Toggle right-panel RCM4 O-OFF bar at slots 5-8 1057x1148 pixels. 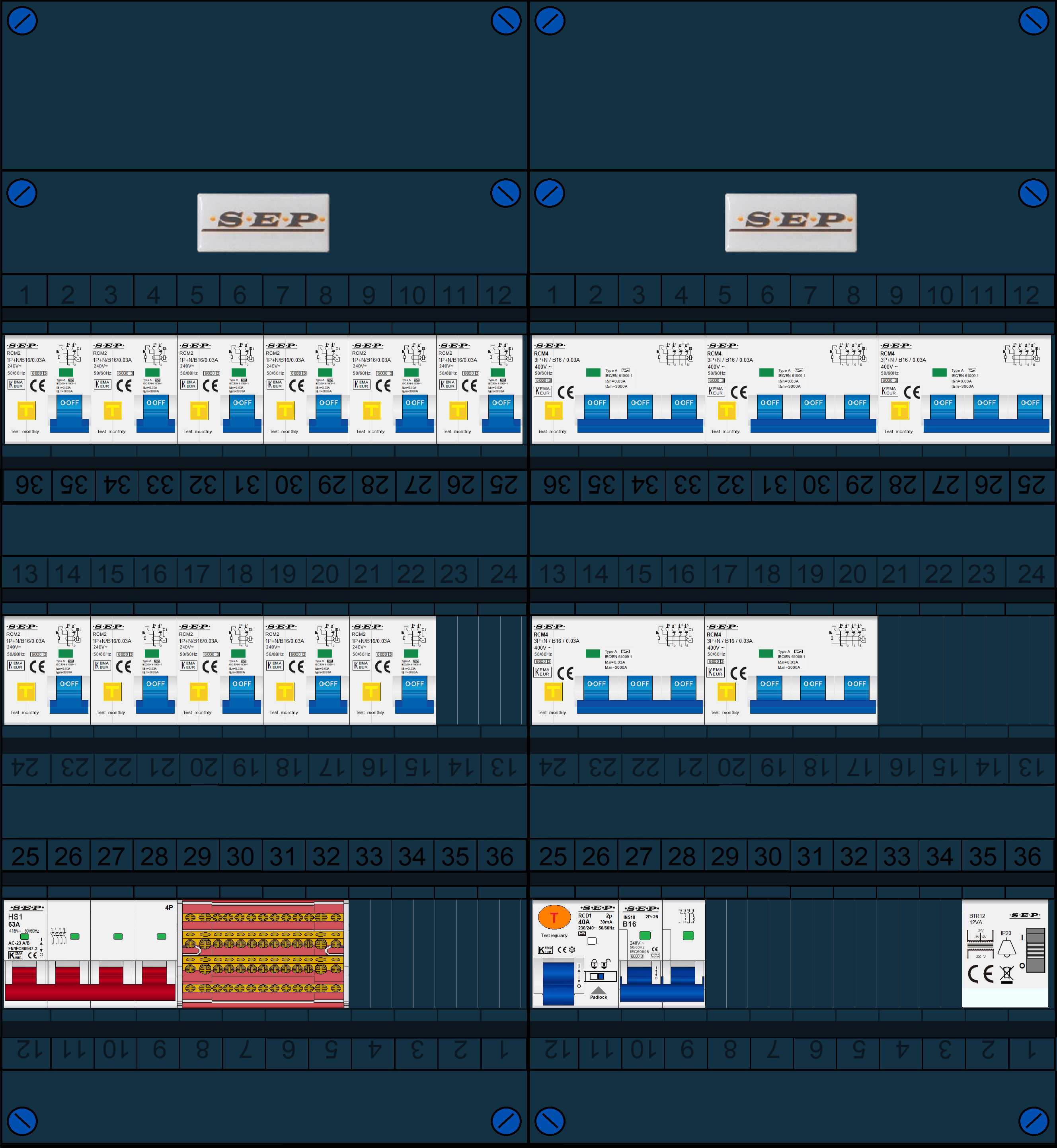tap(813, 413)
